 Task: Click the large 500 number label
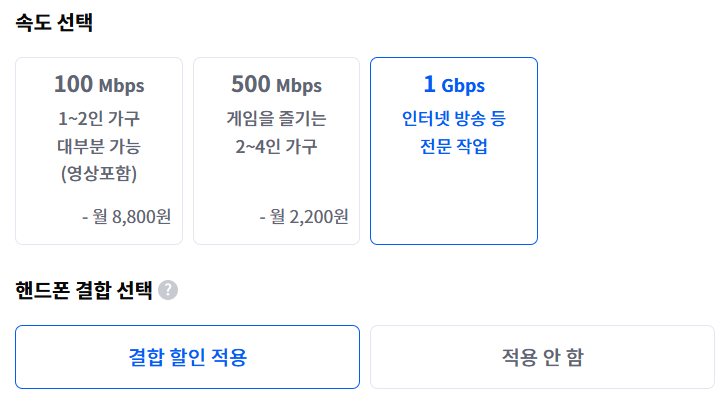coord(250,84)
